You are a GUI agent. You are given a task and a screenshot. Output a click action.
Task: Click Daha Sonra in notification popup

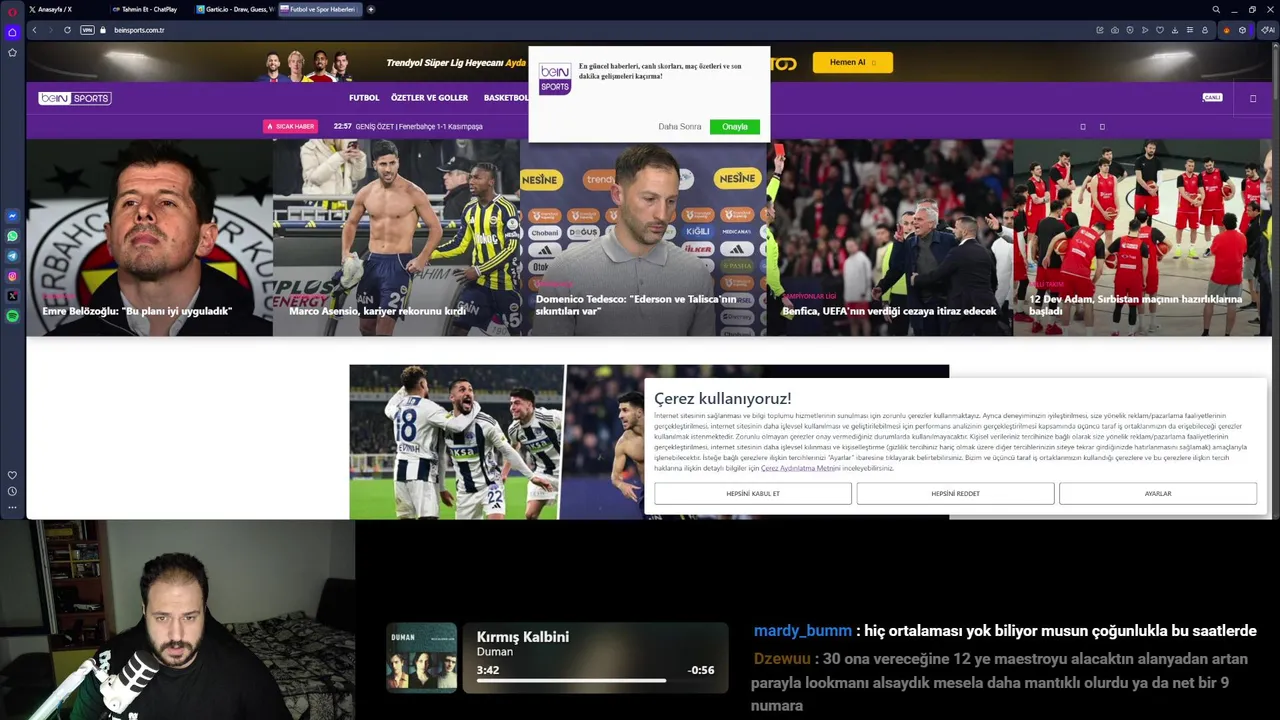[680, 127]
